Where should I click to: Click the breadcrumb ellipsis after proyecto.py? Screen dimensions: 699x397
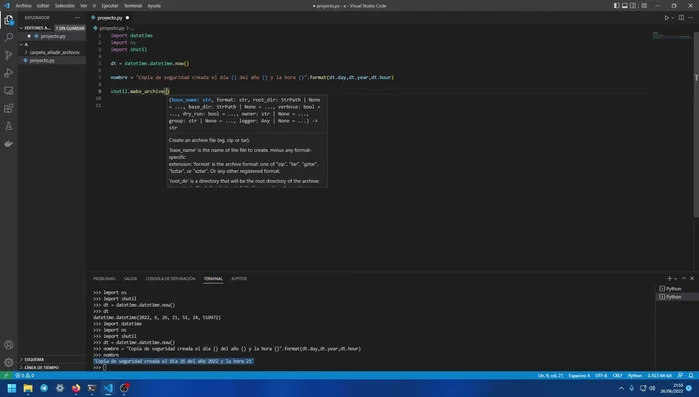pos(132,28)
